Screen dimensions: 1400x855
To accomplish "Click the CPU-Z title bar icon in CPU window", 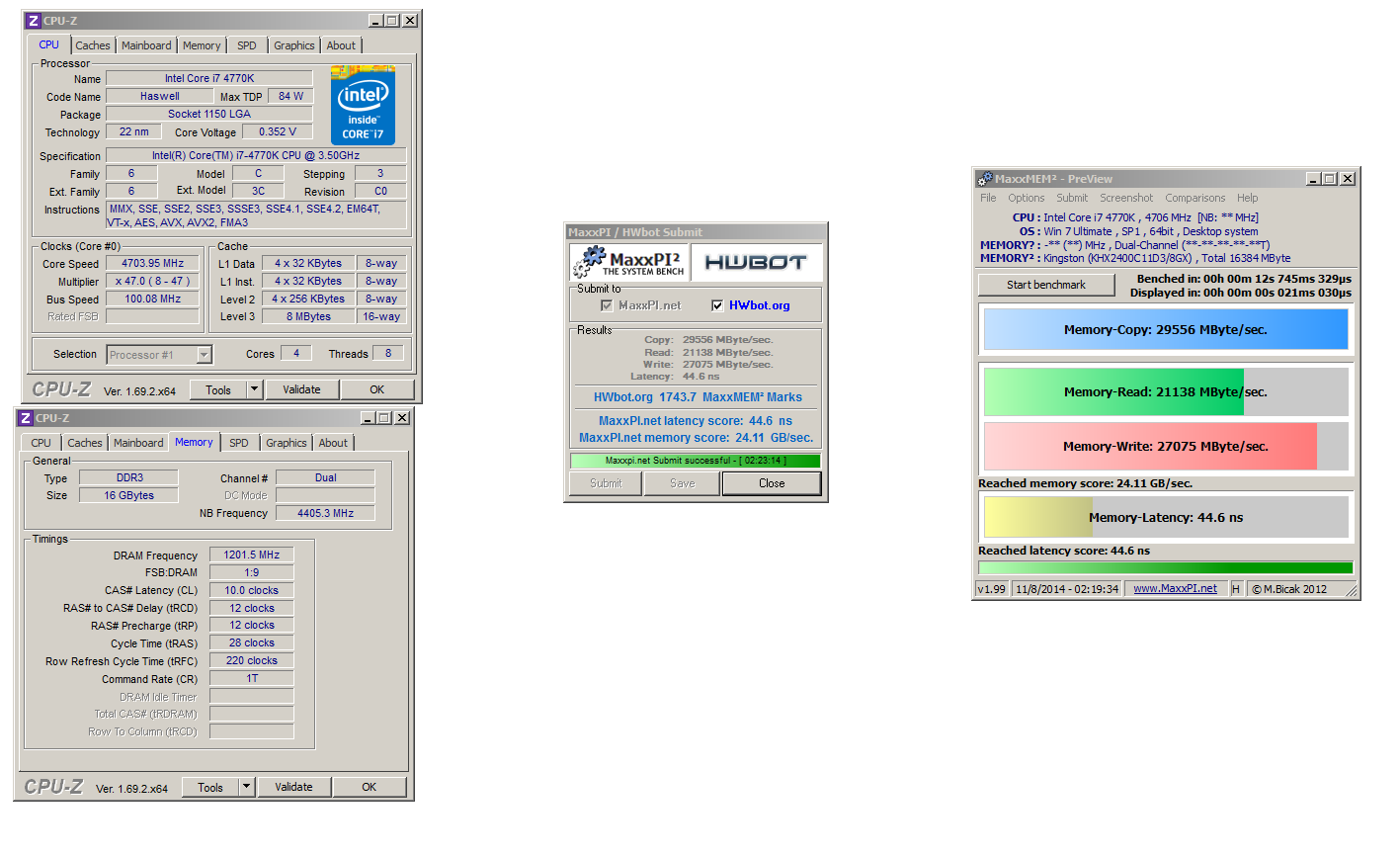I will [33, 21].
